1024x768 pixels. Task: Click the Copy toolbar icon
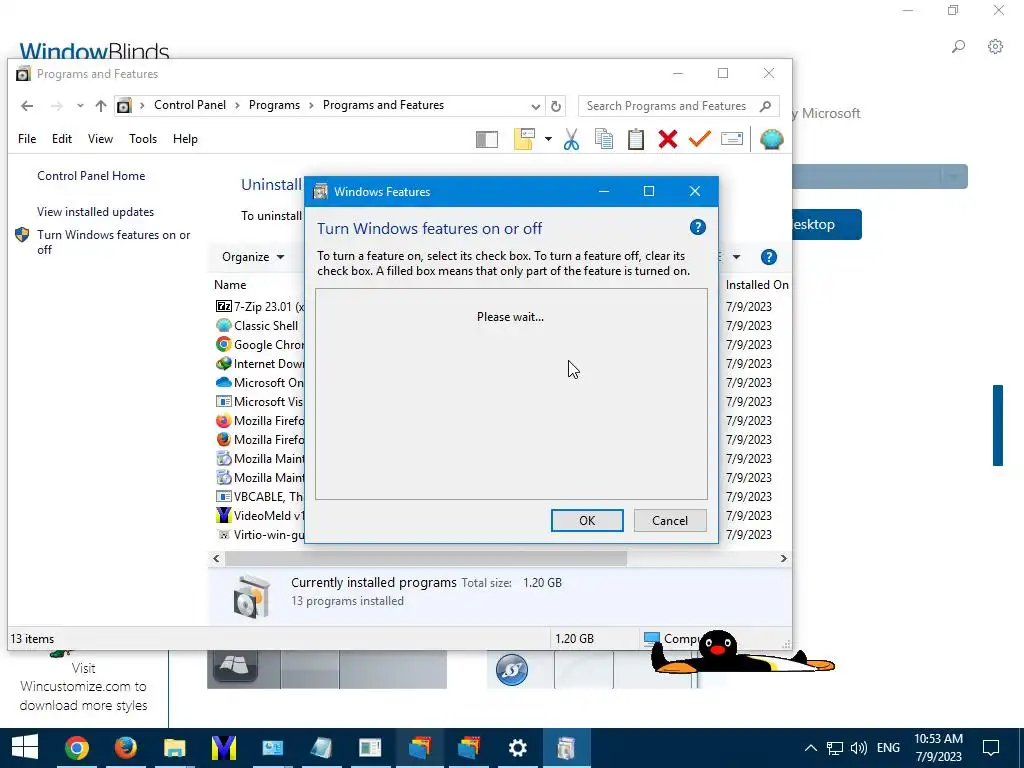[x=604, y=139]
